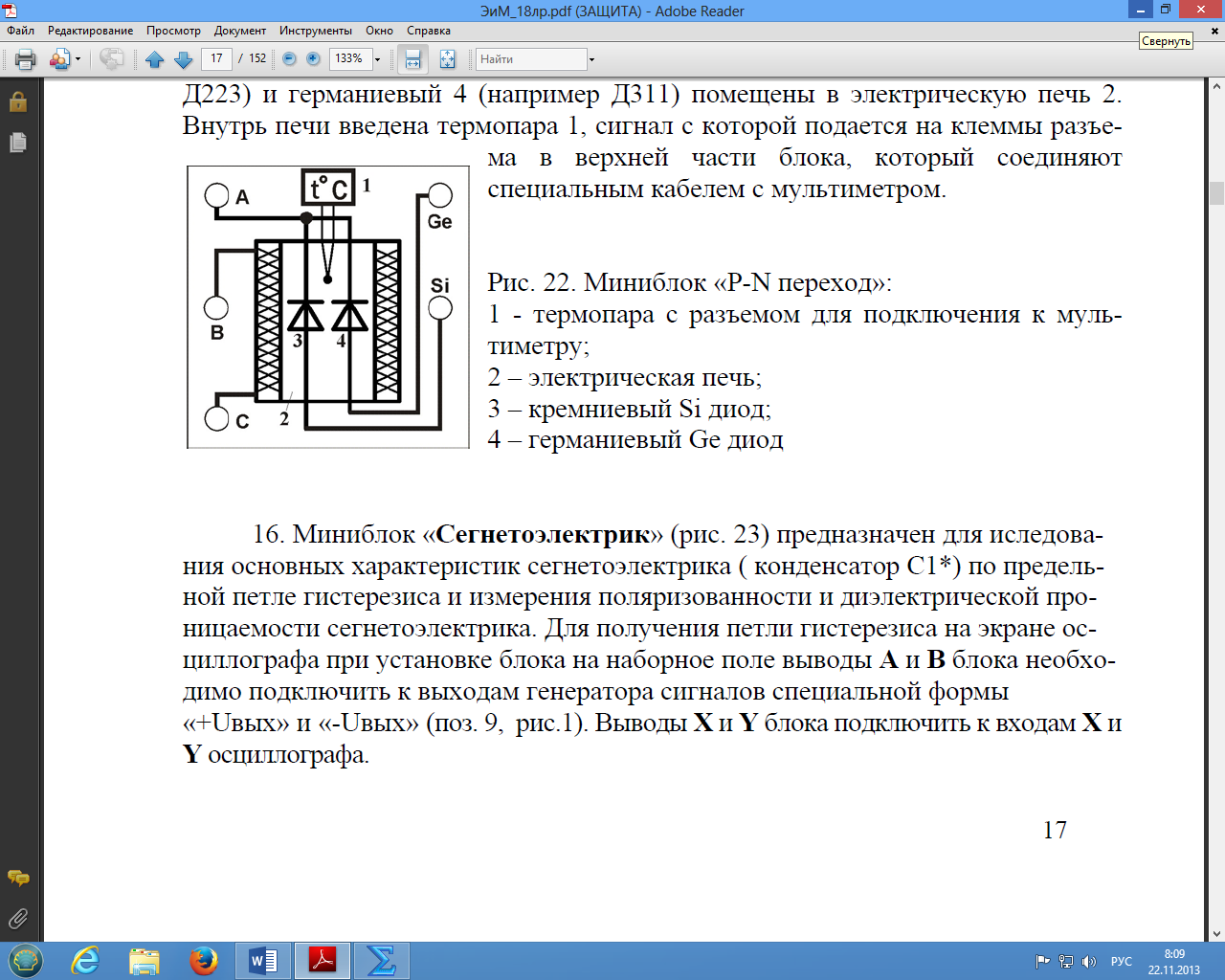Image resolution: width=1225 pixels, height=980 pixels.
Task: Open the collaborate and share tool
Action: (59, 59)
